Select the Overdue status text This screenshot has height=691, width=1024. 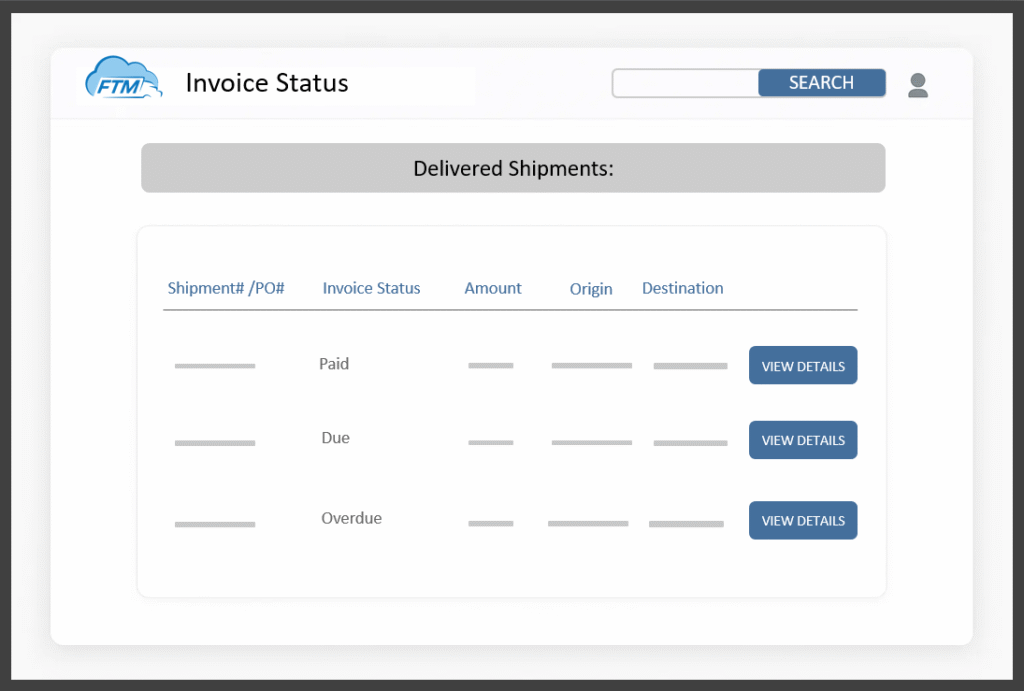(351, 518)
